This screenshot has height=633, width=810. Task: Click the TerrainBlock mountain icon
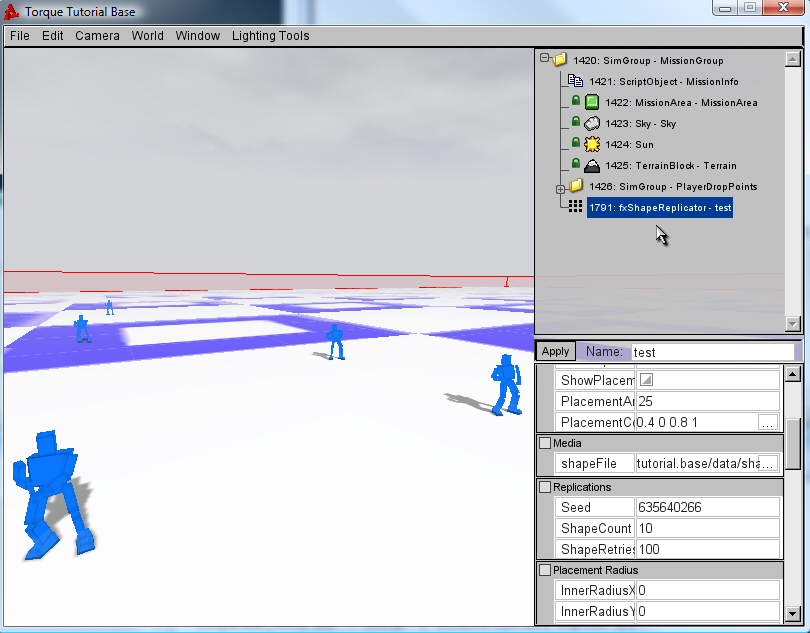coord(592,165)
